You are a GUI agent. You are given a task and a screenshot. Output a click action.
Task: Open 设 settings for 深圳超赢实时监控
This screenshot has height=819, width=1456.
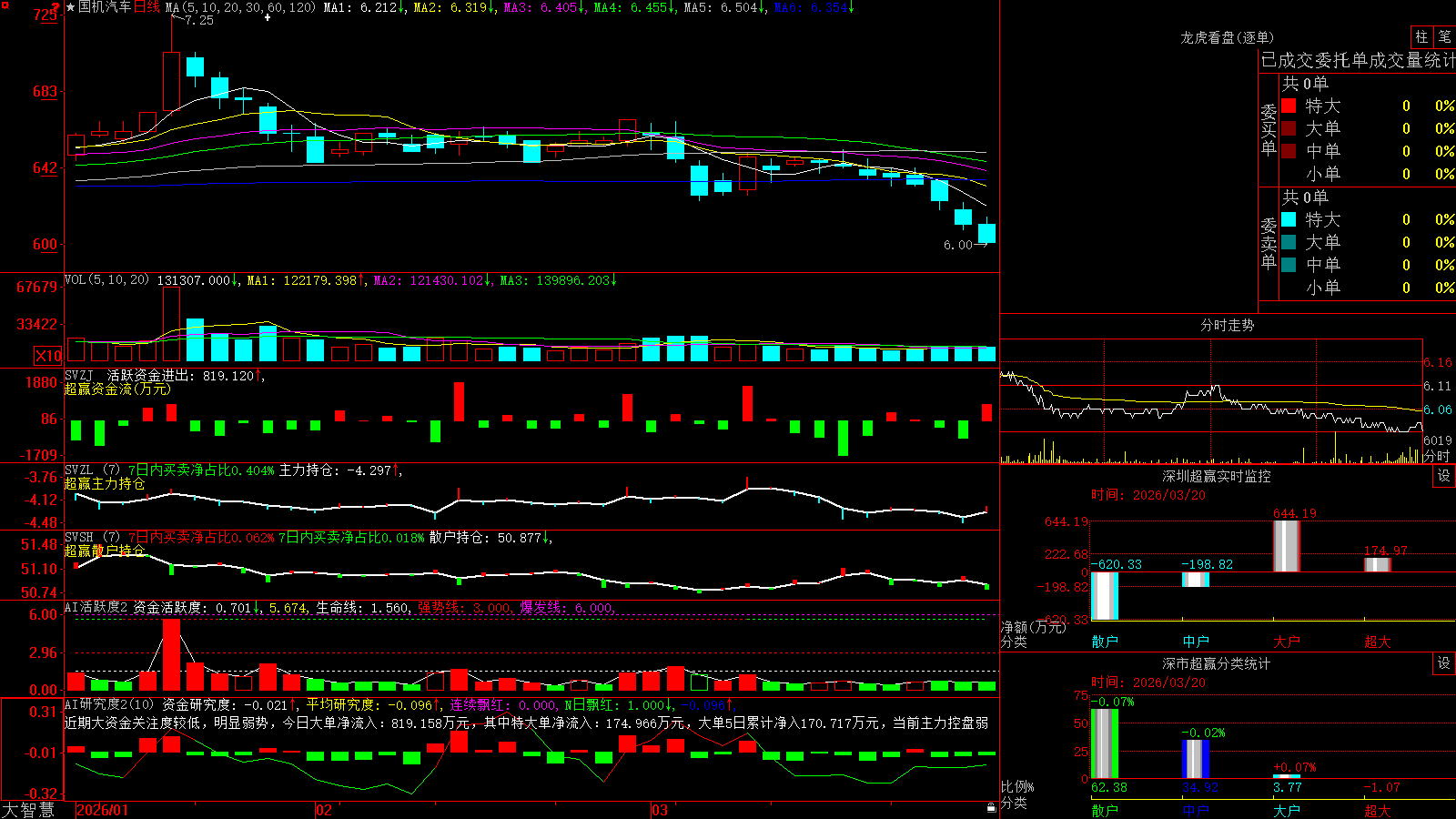(1444, 476)
